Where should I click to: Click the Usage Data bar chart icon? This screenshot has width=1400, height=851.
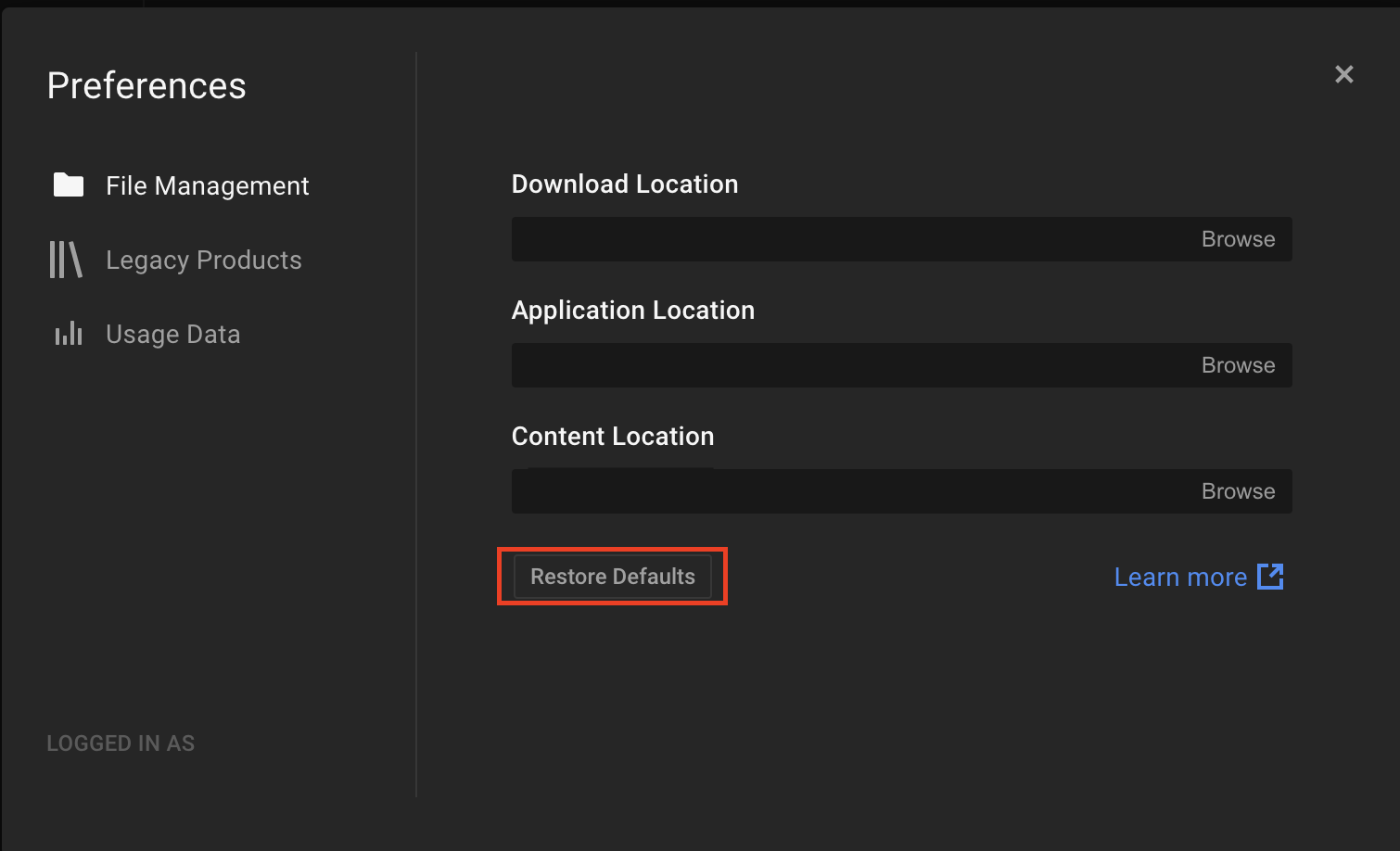pos(69,334)
